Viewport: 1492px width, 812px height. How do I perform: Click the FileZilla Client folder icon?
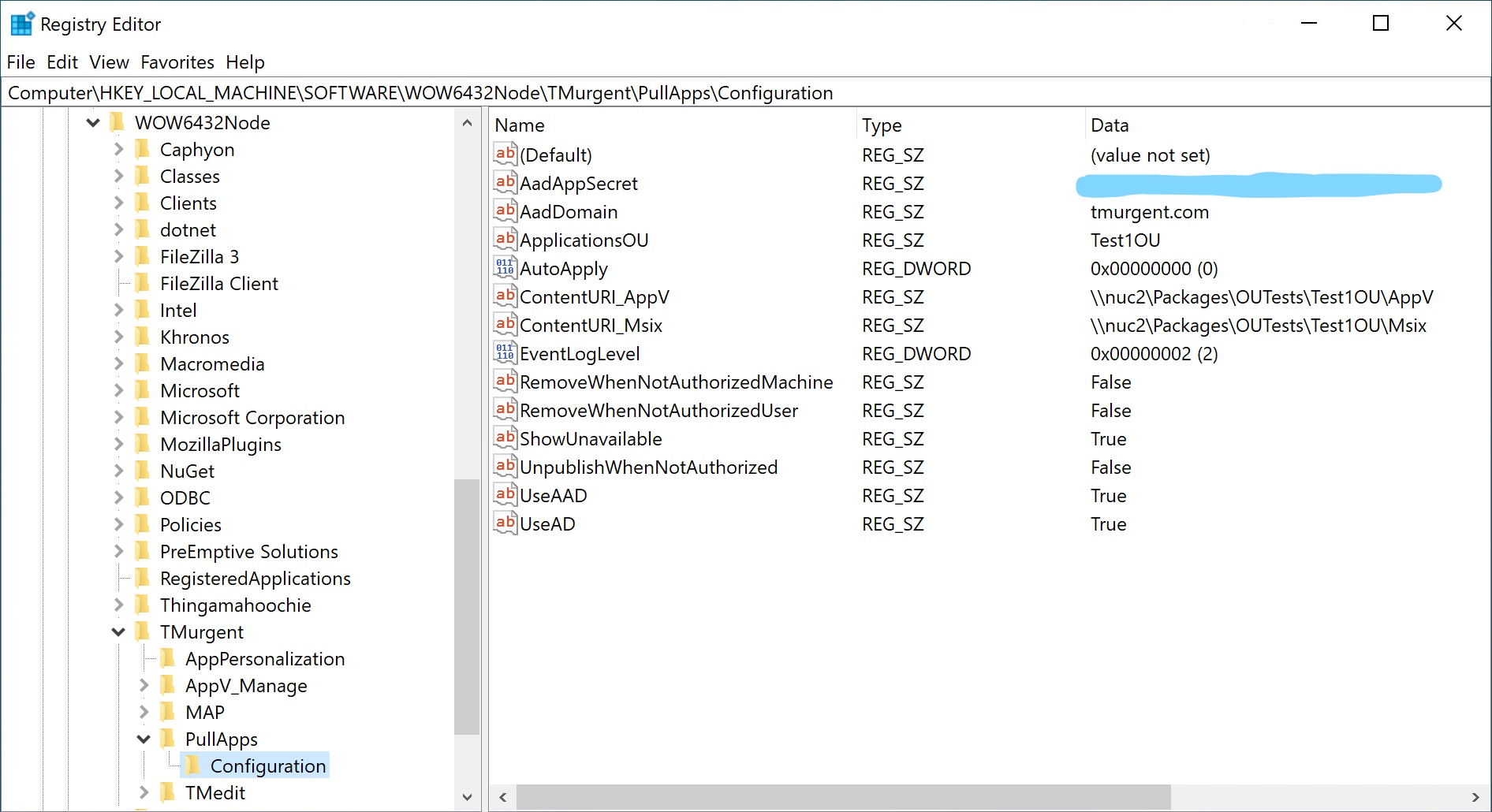click(x=143, y=283)
